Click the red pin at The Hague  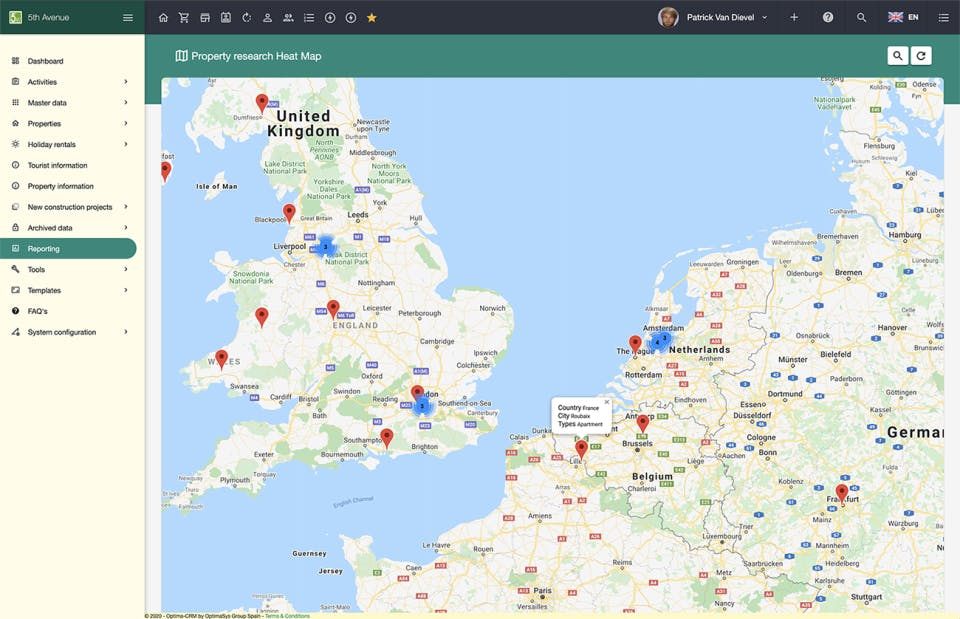click(636, 345)
